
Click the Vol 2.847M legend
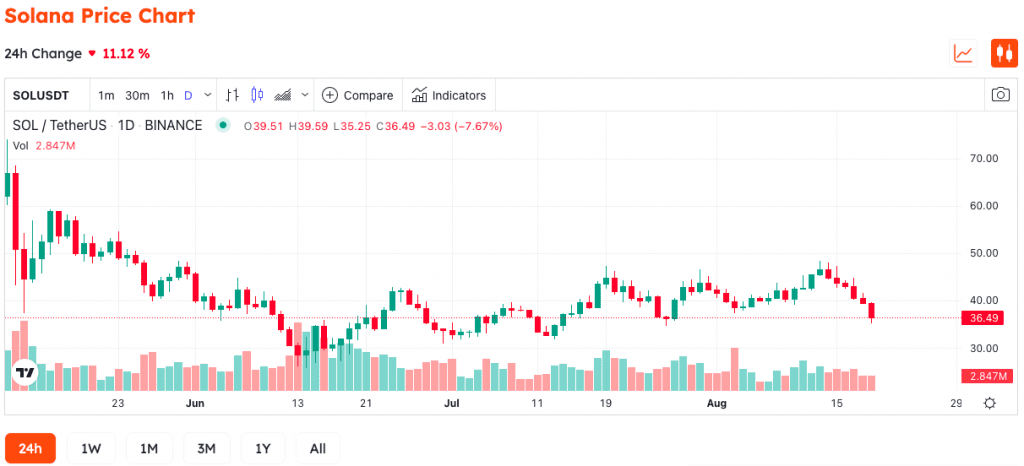pyautogui.click(x=44, y=146)
